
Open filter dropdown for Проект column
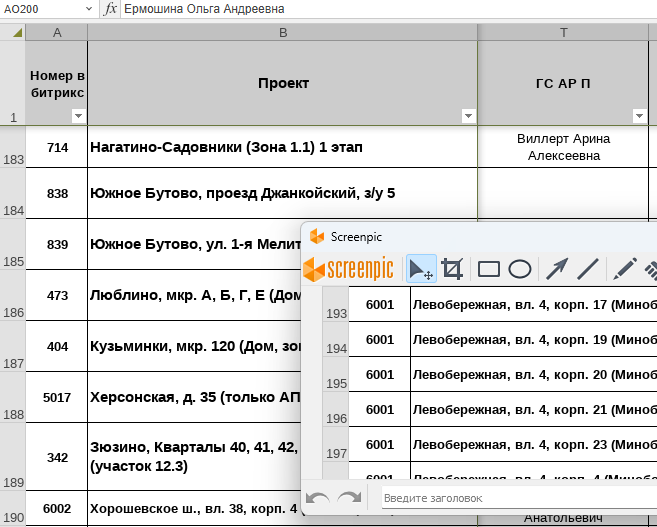468,116
